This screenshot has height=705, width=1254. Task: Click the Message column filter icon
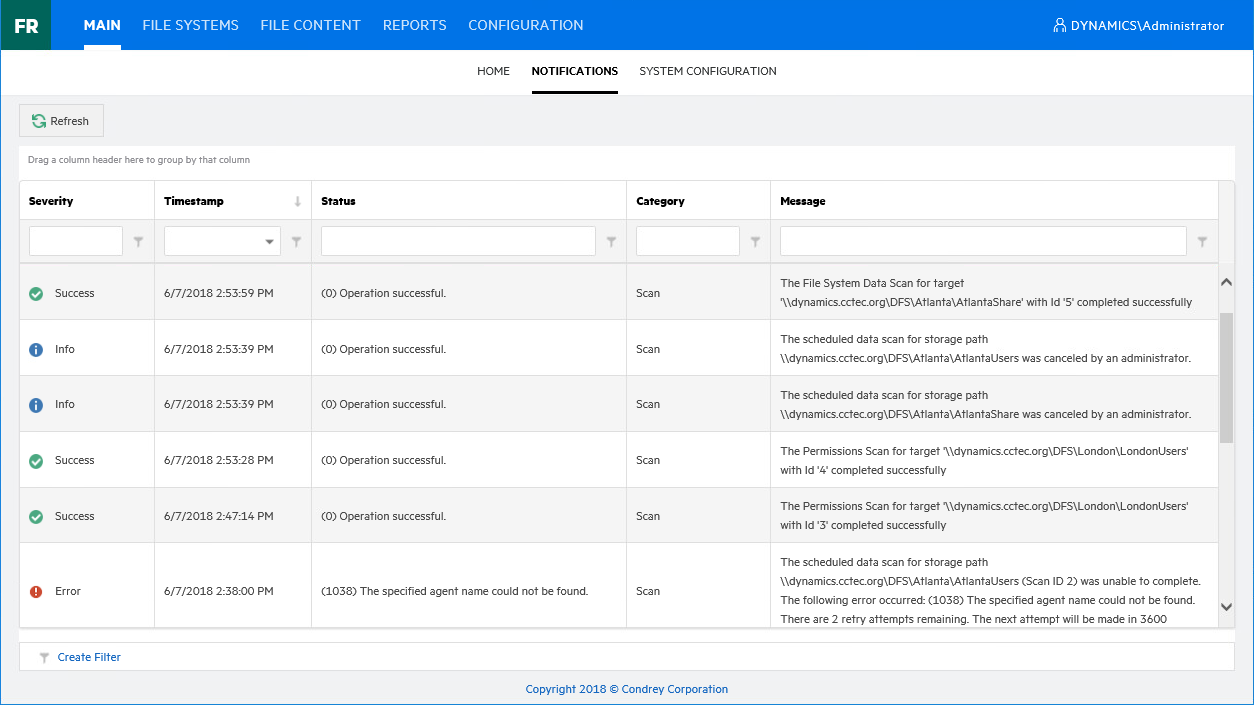(1202, 241)
